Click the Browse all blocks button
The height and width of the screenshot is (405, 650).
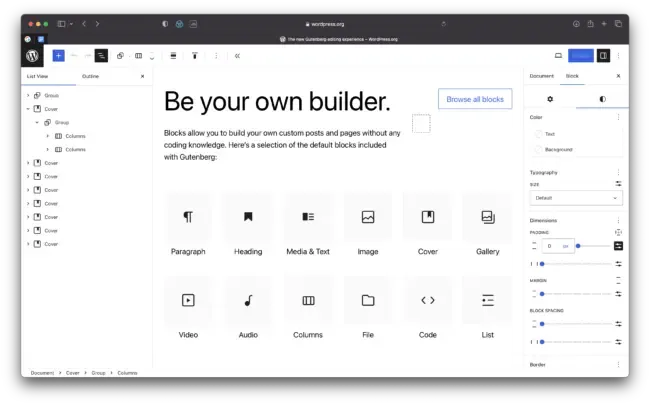475,99
